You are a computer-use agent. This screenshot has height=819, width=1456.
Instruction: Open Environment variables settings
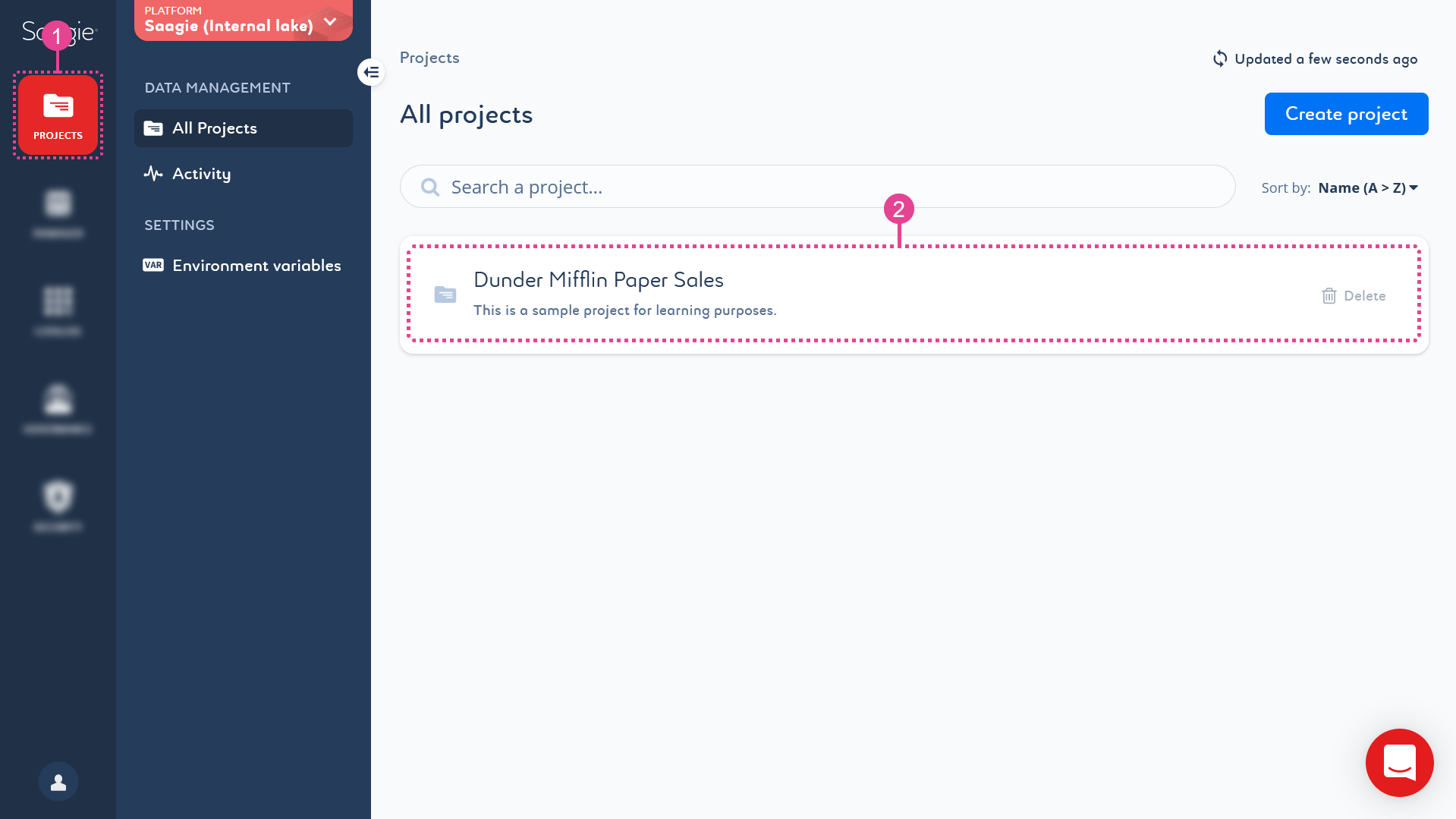click(x=243, y=266)
